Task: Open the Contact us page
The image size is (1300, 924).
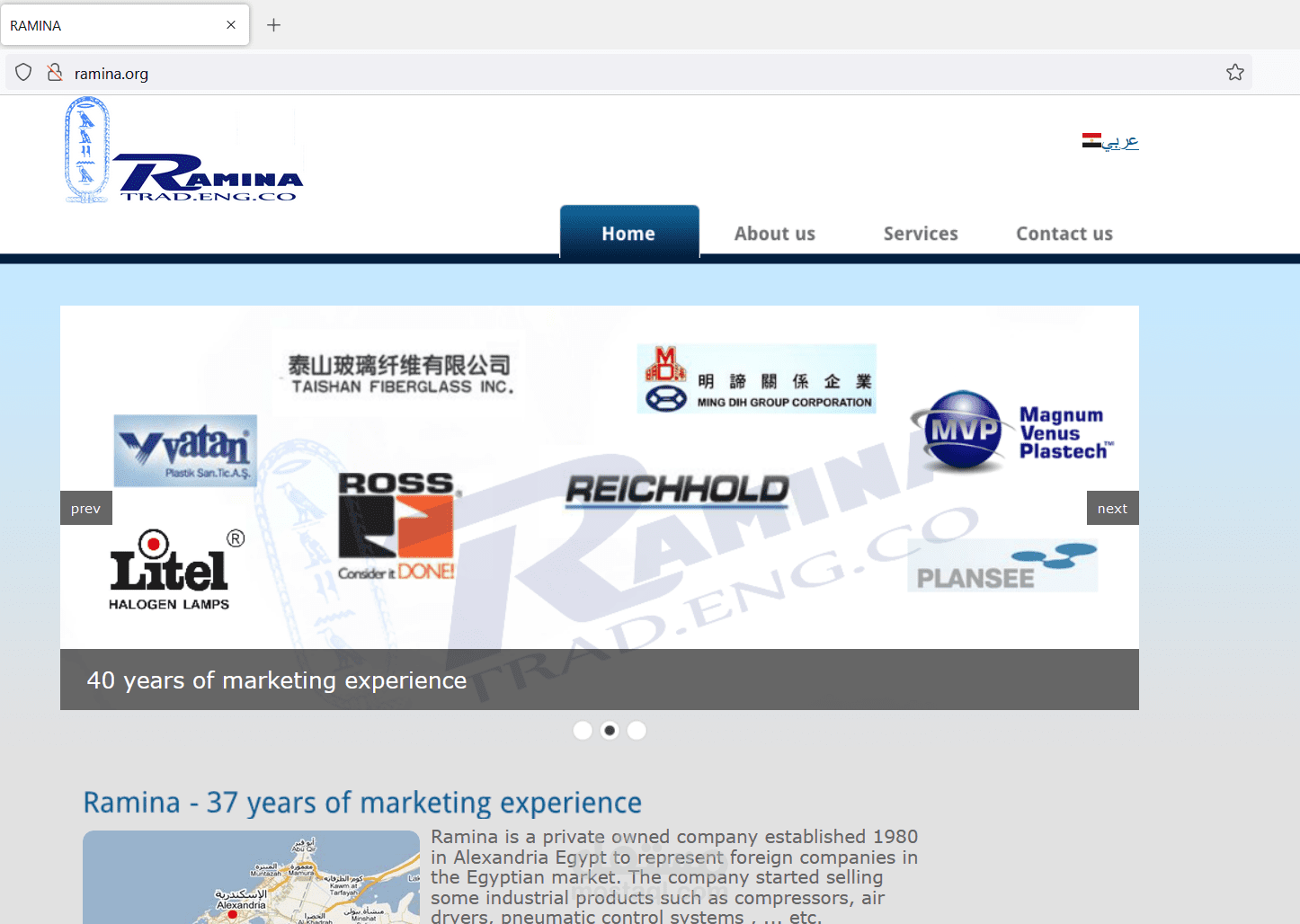Action: point(1064,234)
